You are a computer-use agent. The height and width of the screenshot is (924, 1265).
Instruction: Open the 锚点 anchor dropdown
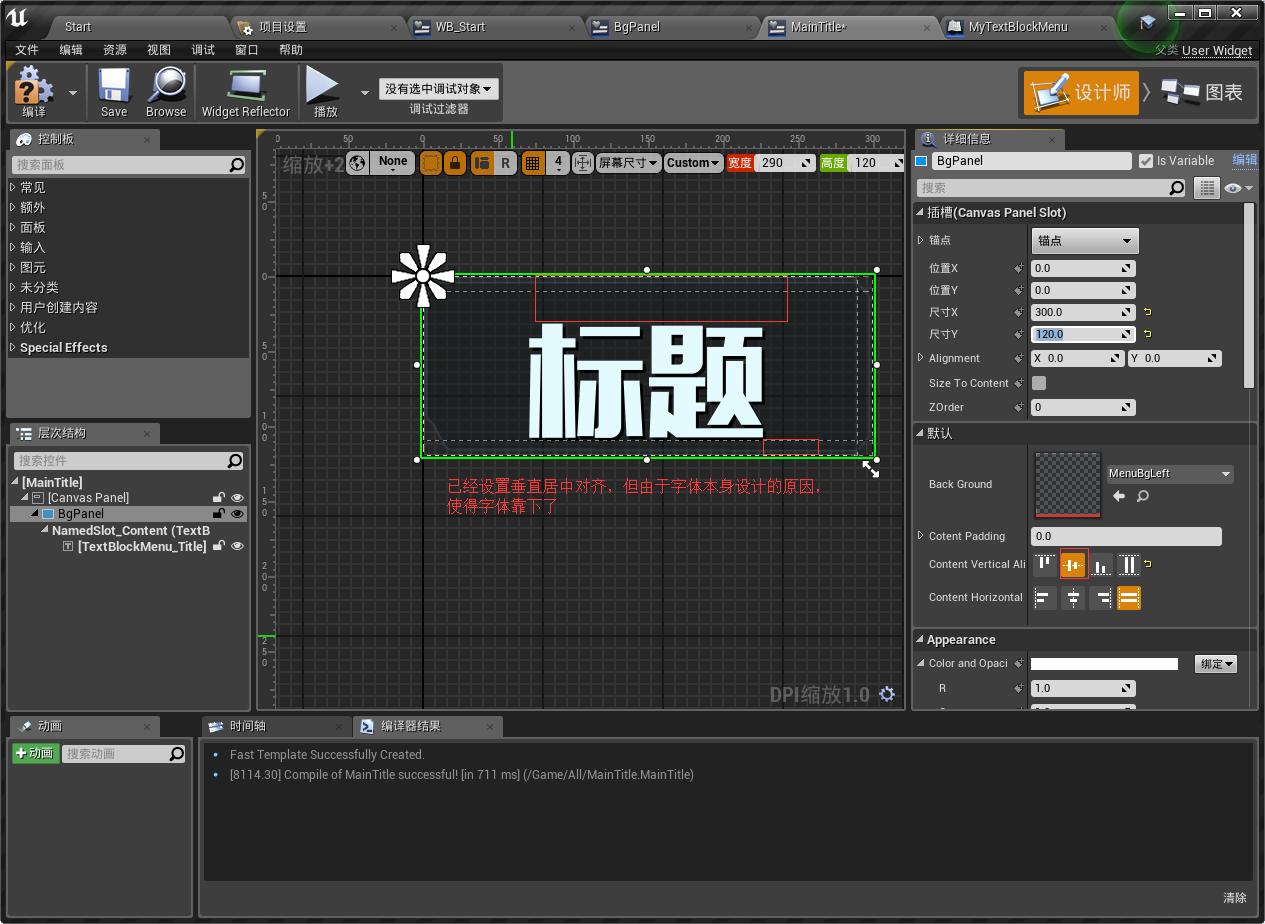(x=1084, y=240)
